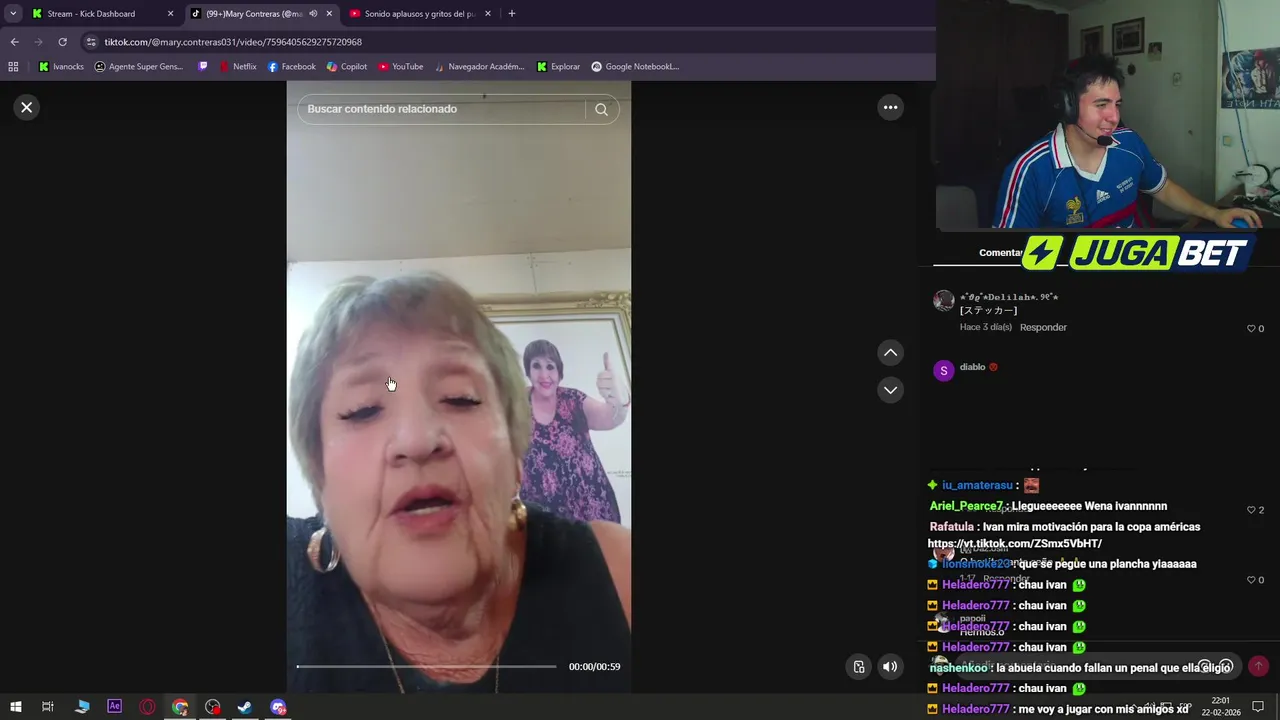Open Delilah commenter's profile avatar

943,301
